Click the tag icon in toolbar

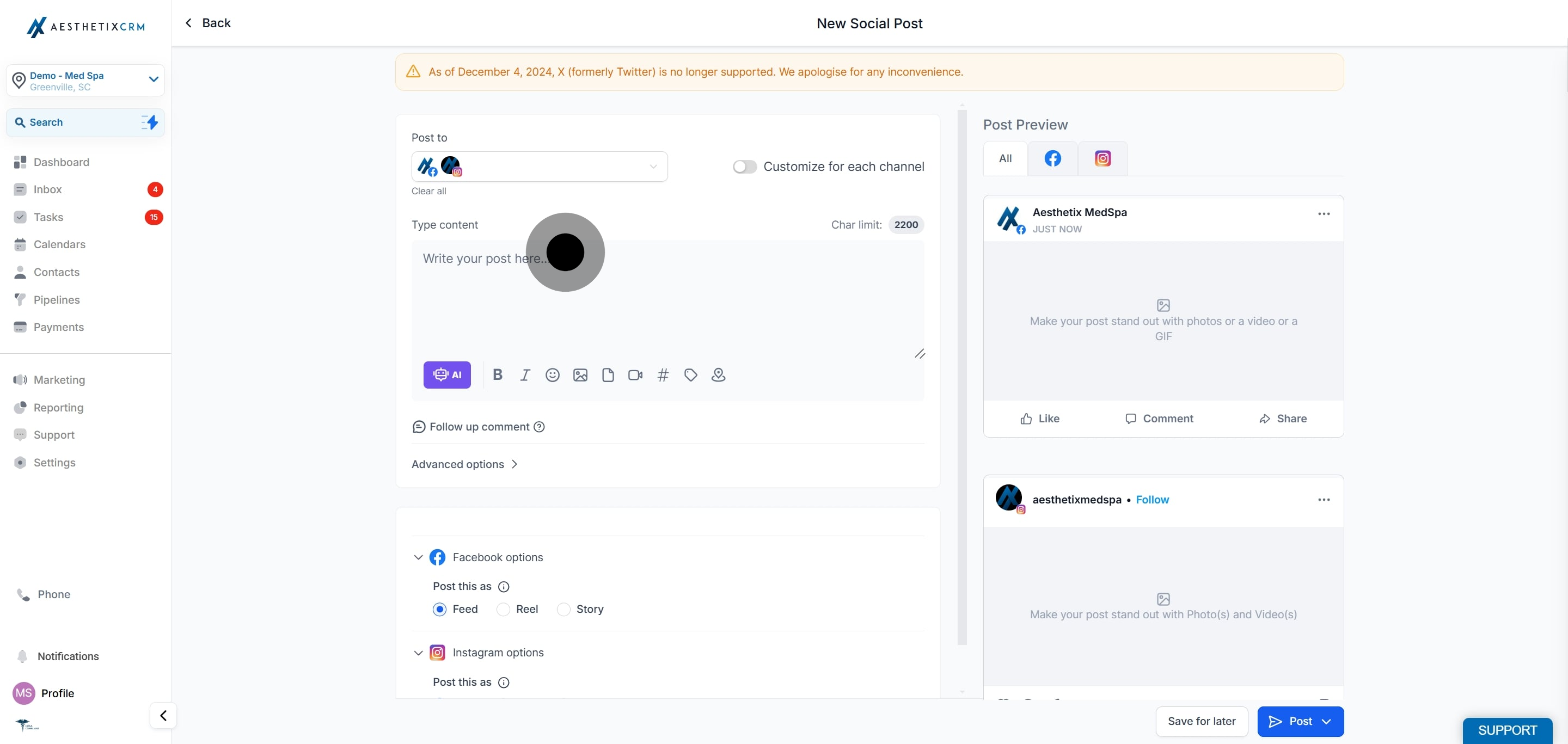point(690,375)
